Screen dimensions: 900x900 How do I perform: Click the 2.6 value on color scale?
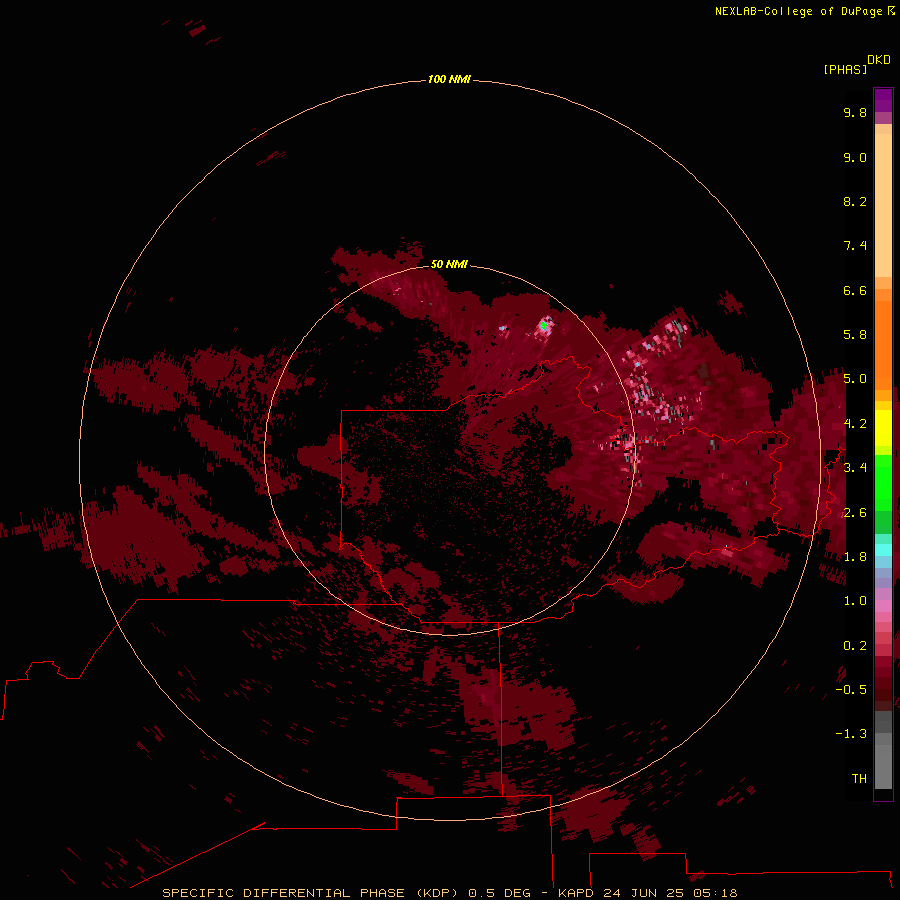click(x=855, y=513)
